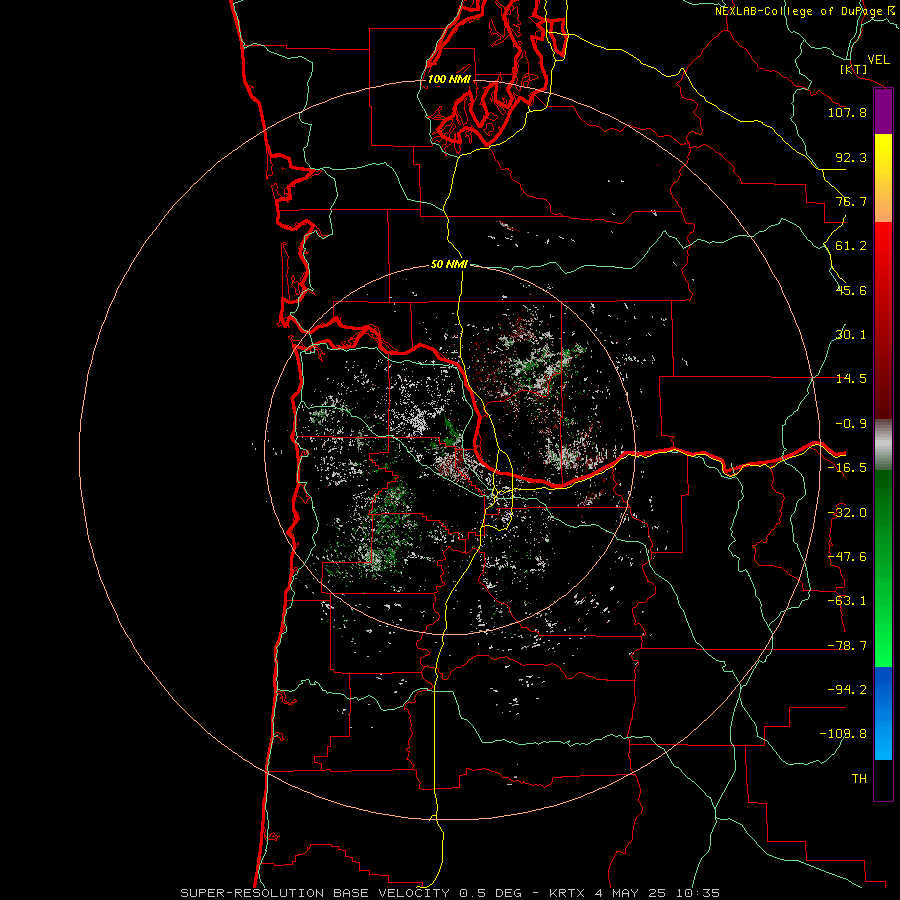Click the 14.5 velocity scale value
Screen dimensions: 900x900
click(851, 379)
